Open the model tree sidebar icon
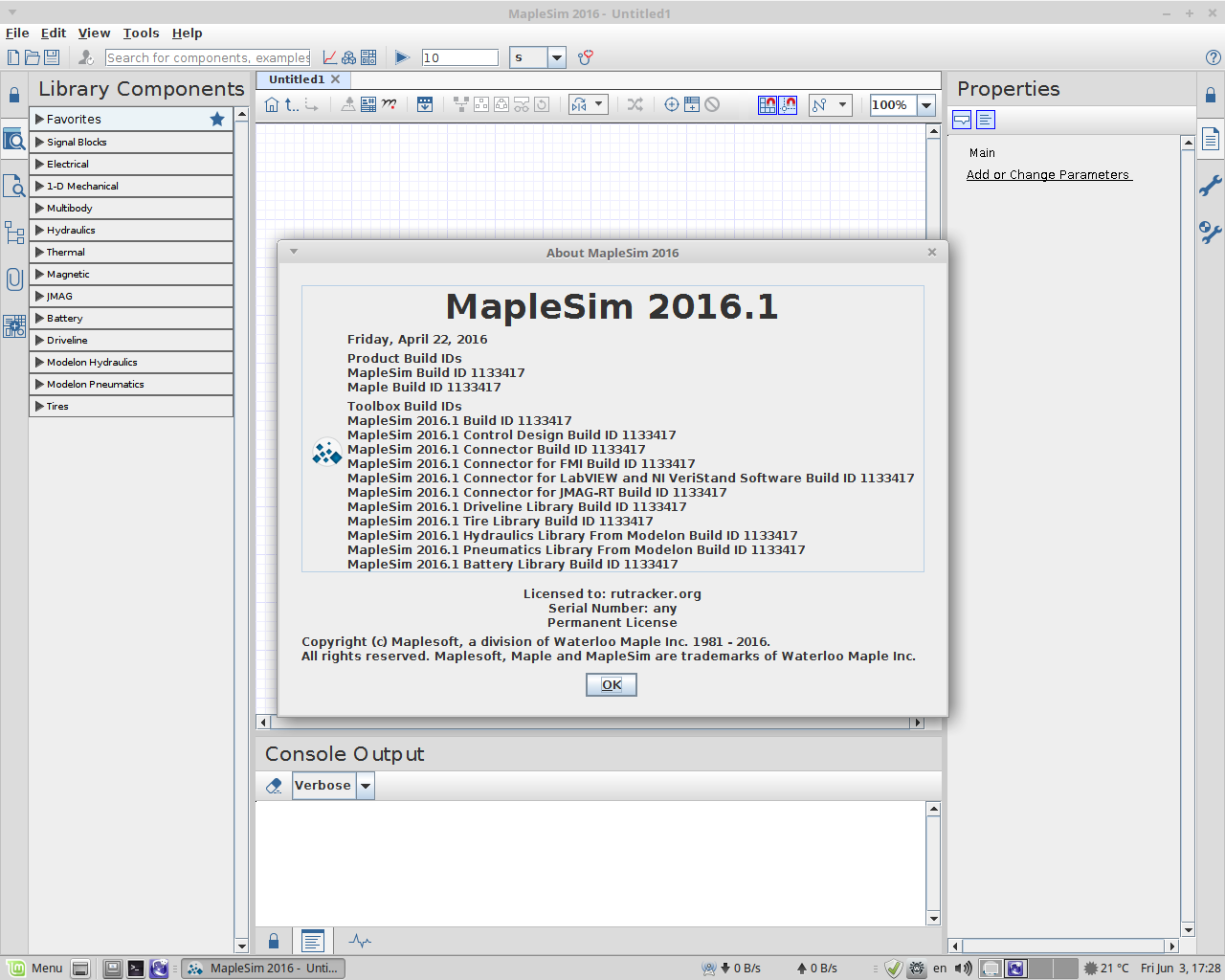 [x=14, y=233]
